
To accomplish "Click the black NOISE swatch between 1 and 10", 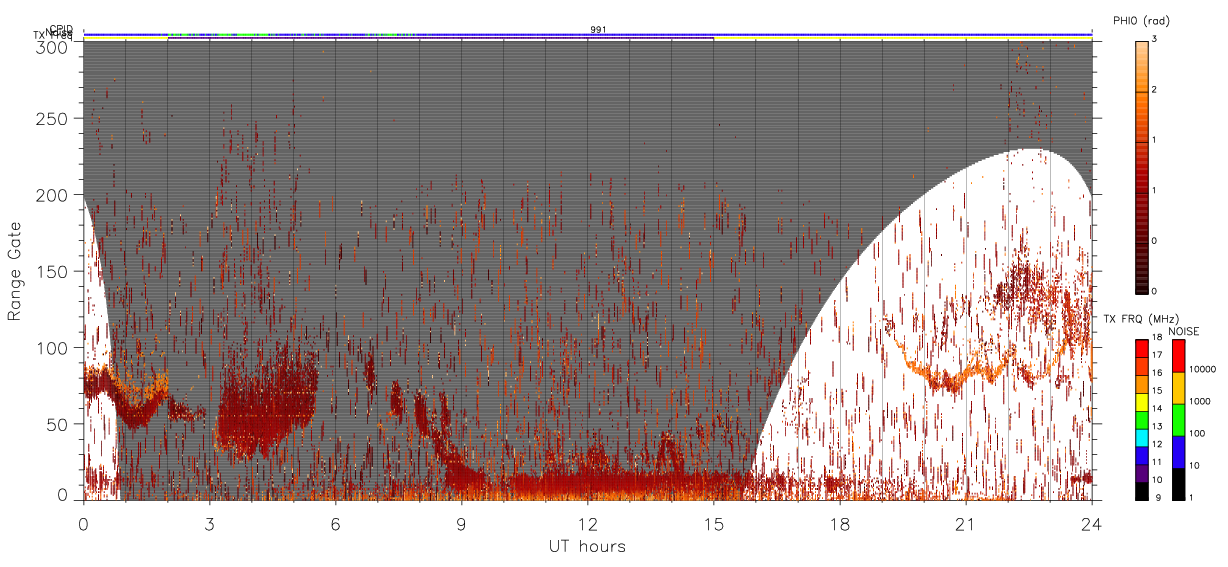I will click(x=1178, y=484).
